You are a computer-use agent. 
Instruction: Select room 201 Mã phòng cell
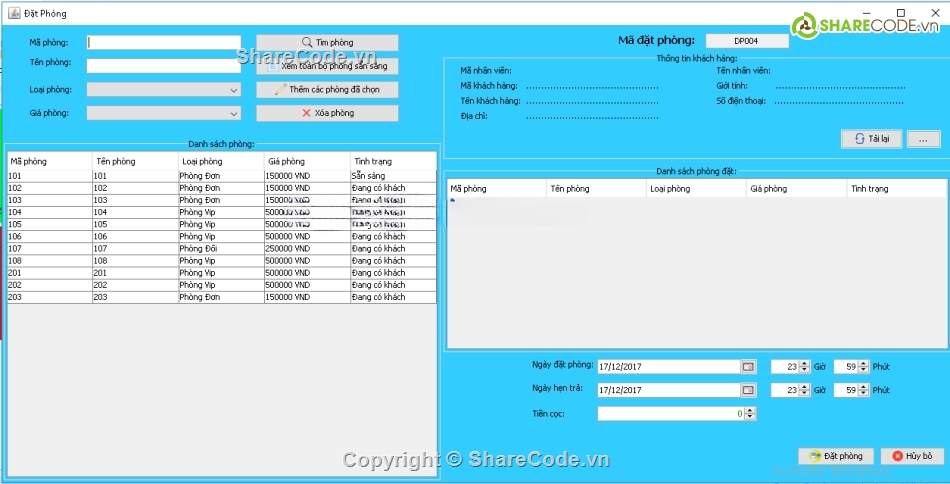[x=50, y=273]
